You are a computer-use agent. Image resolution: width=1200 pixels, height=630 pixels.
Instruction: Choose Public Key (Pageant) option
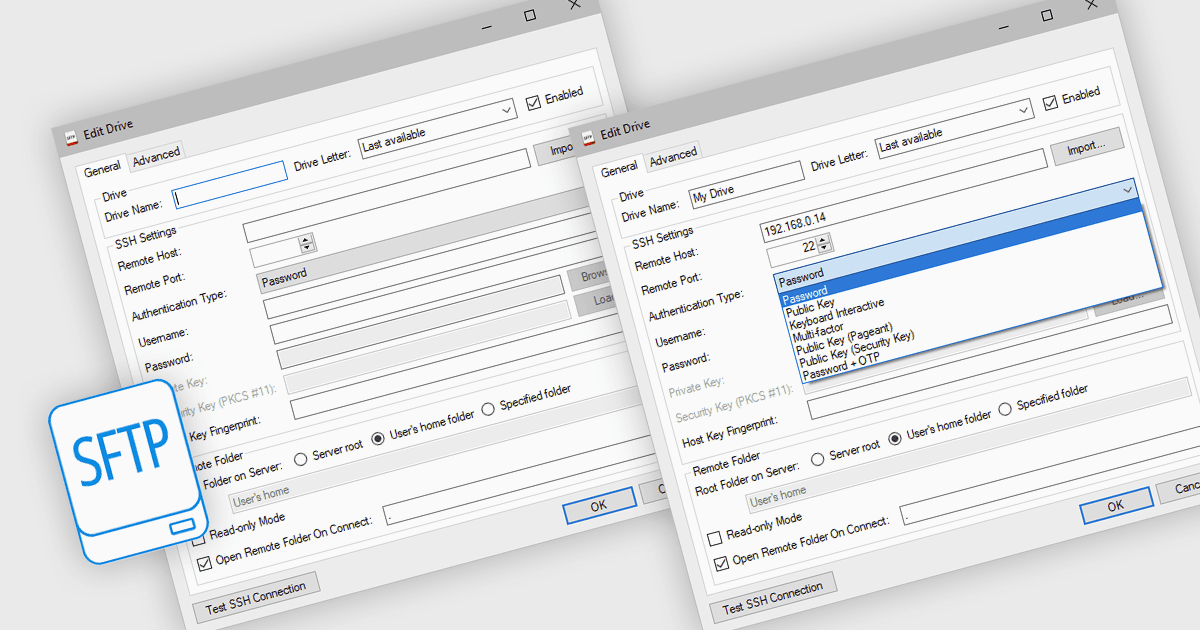[x=842, y=339]
